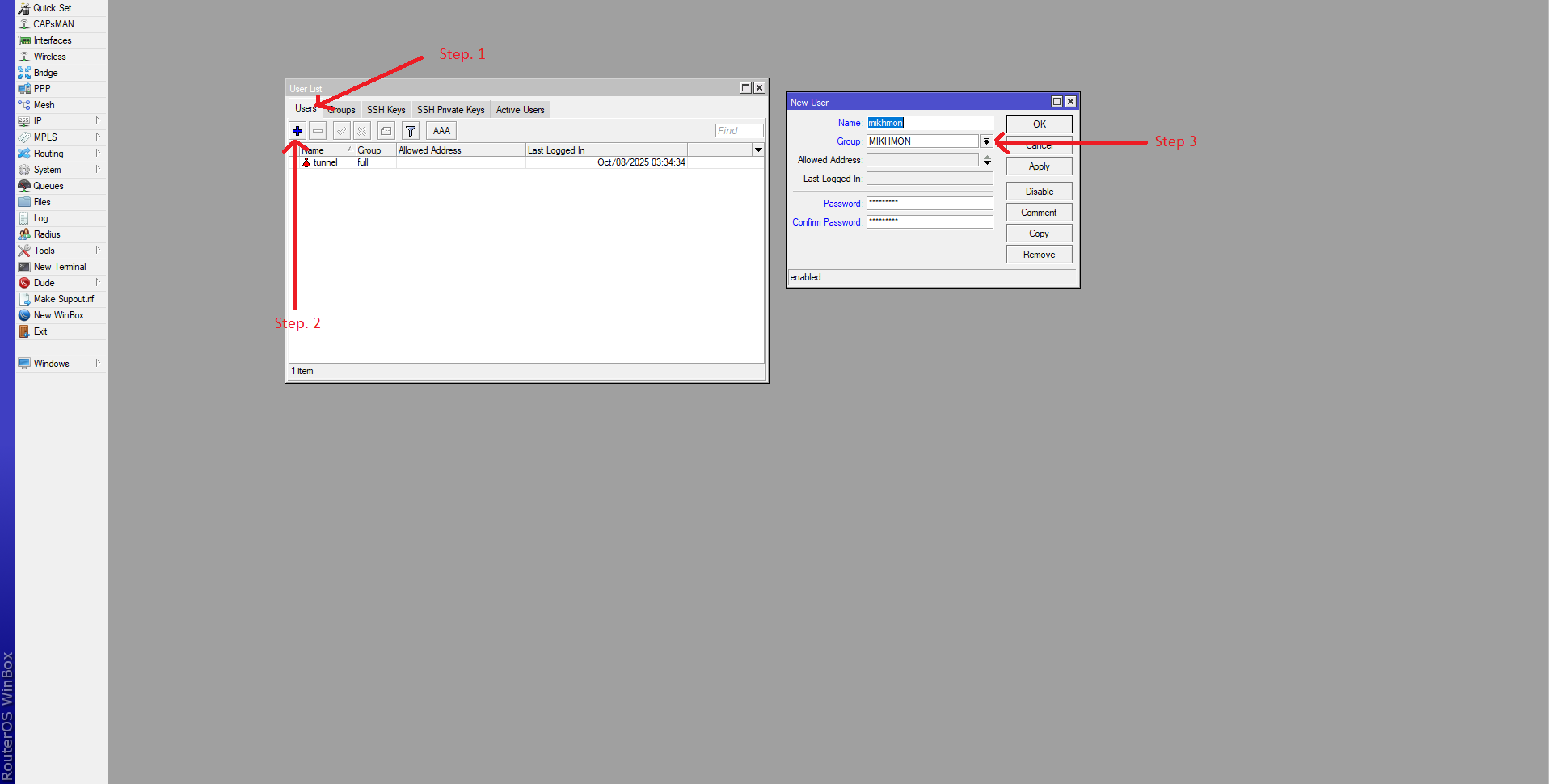Viewport: 1552px width, 784px height.
Task: Open the column selector dropdown in User List
Action: point(758,150)
